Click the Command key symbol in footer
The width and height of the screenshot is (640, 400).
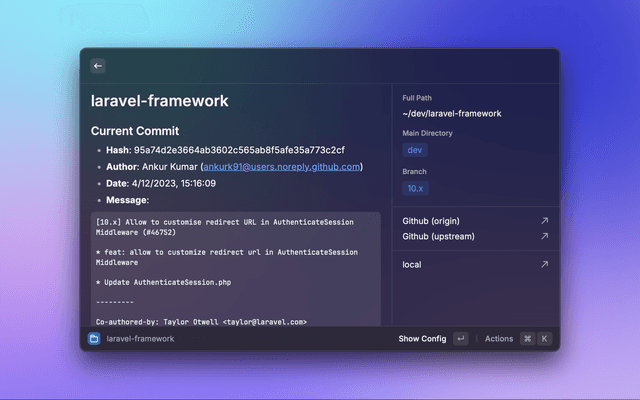click(527, 339)
